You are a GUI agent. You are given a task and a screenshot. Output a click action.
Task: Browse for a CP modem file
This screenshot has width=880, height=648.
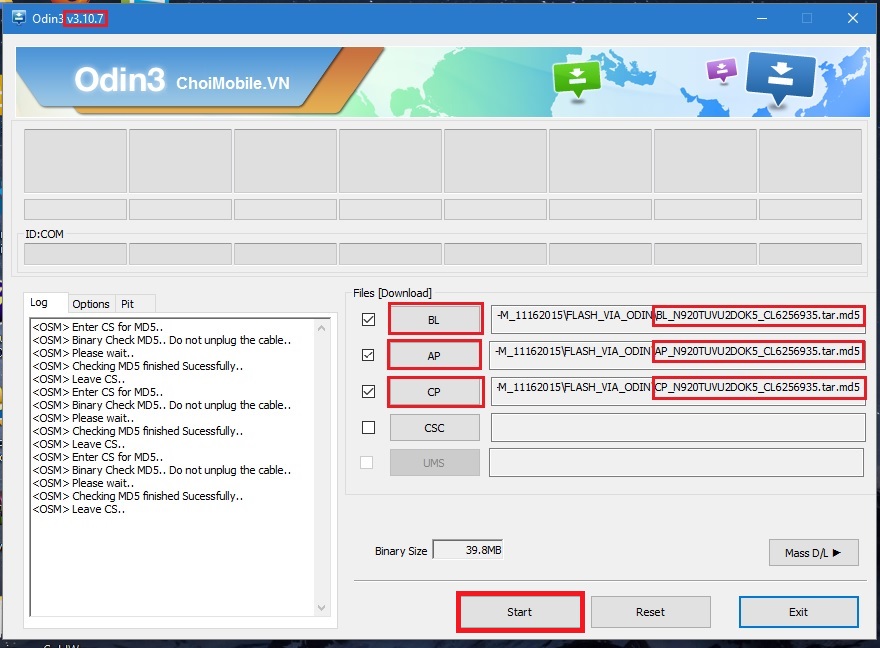point(434,392)
